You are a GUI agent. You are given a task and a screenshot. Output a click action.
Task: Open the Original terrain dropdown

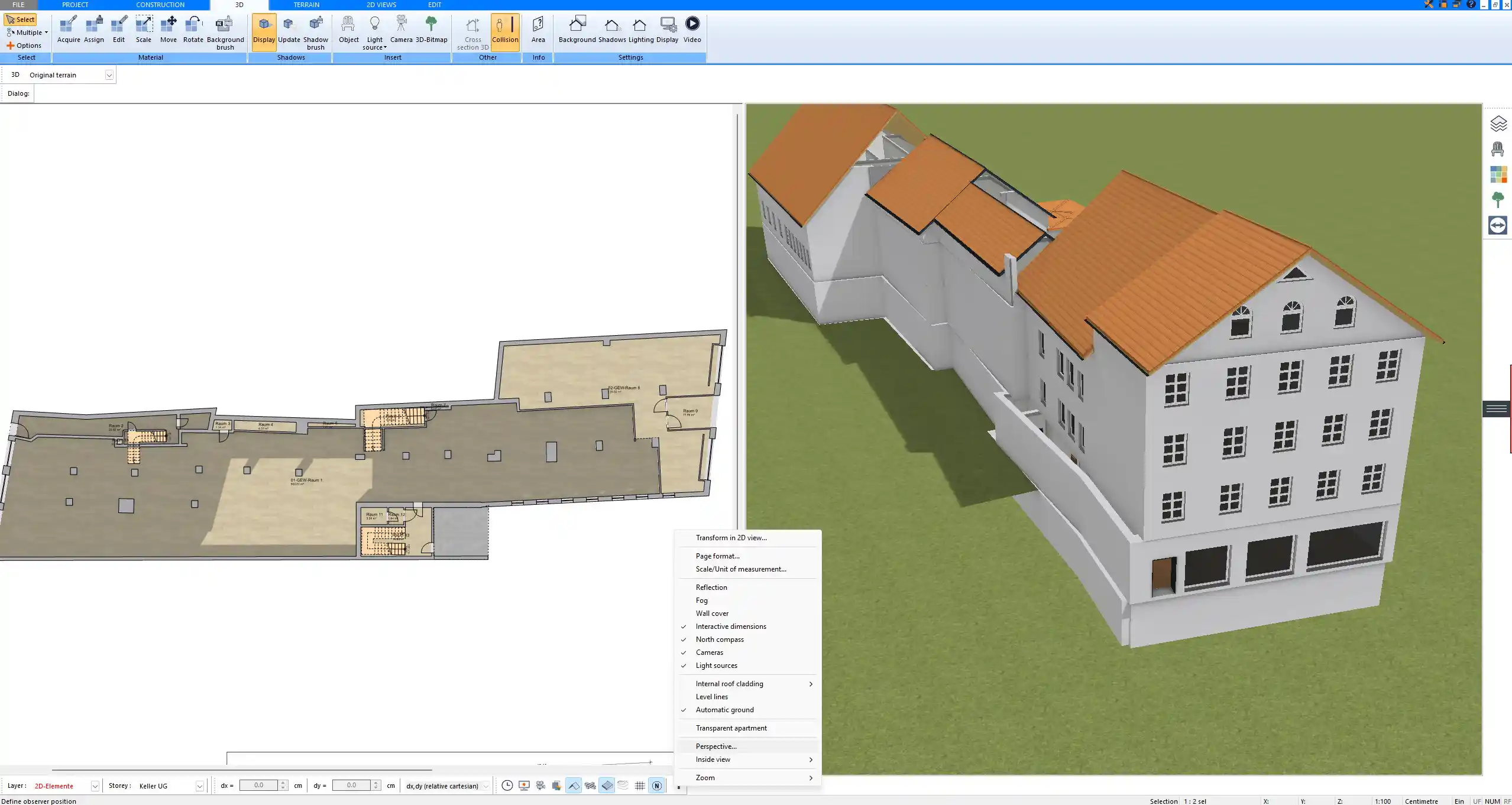click(x=109, y=75)
